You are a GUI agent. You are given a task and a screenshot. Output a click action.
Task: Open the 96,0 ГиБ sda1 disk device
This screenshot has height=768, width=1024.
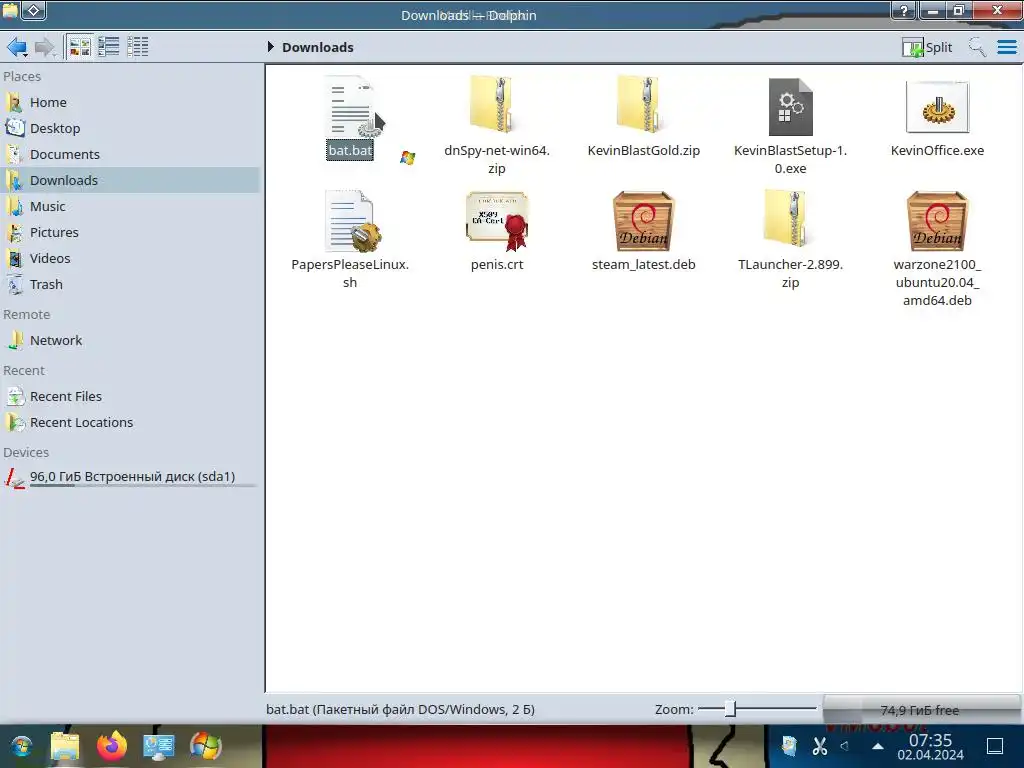pyautogui.click(x=131, y=477)
